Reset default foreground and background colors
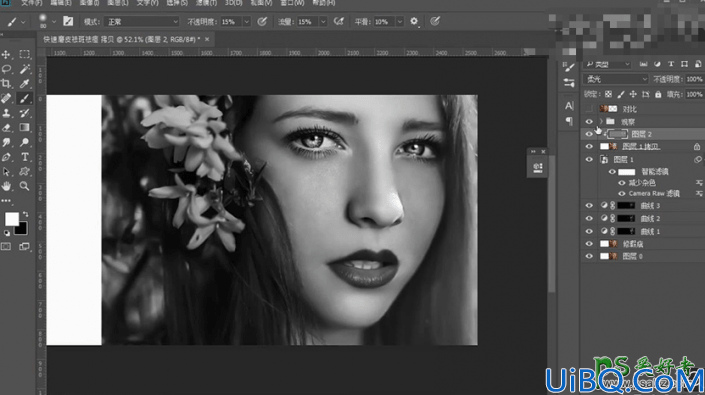 (7, 233)
